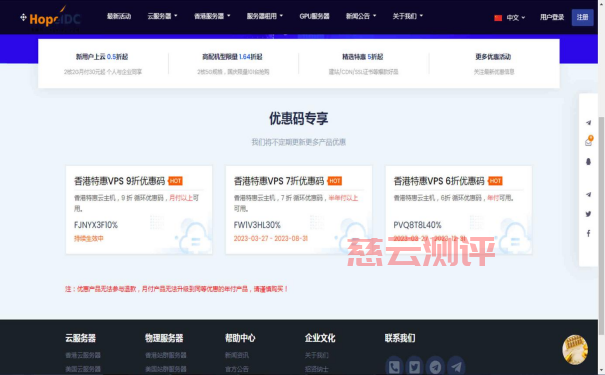Click date range 2023-03-27 - 2023-08-31
Image resolution: width=605 pixels, height=375 pixels.
pyautogui.click(x=270, y=238)
